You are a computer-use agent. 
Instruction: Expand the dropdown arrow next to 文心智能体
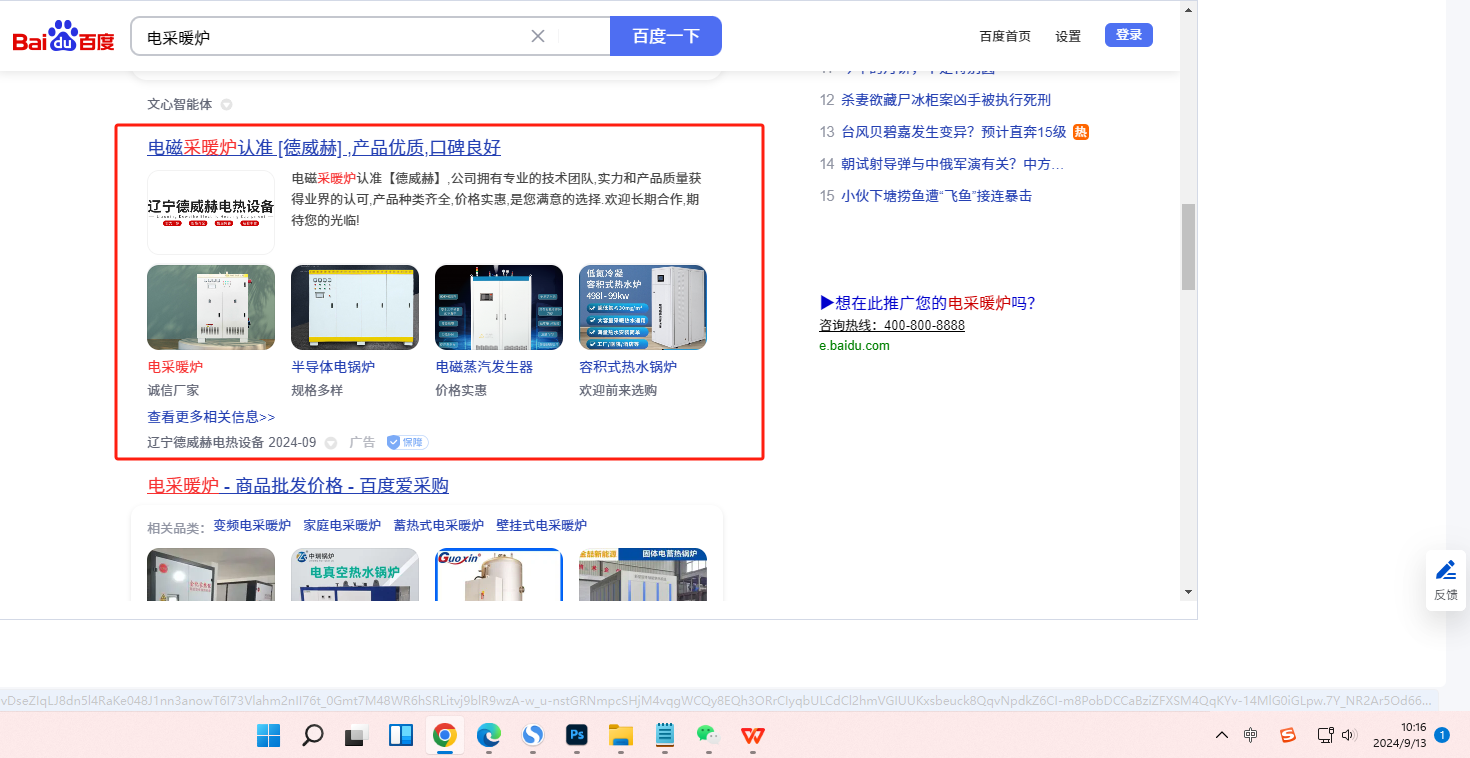click(x=226, y=105)
